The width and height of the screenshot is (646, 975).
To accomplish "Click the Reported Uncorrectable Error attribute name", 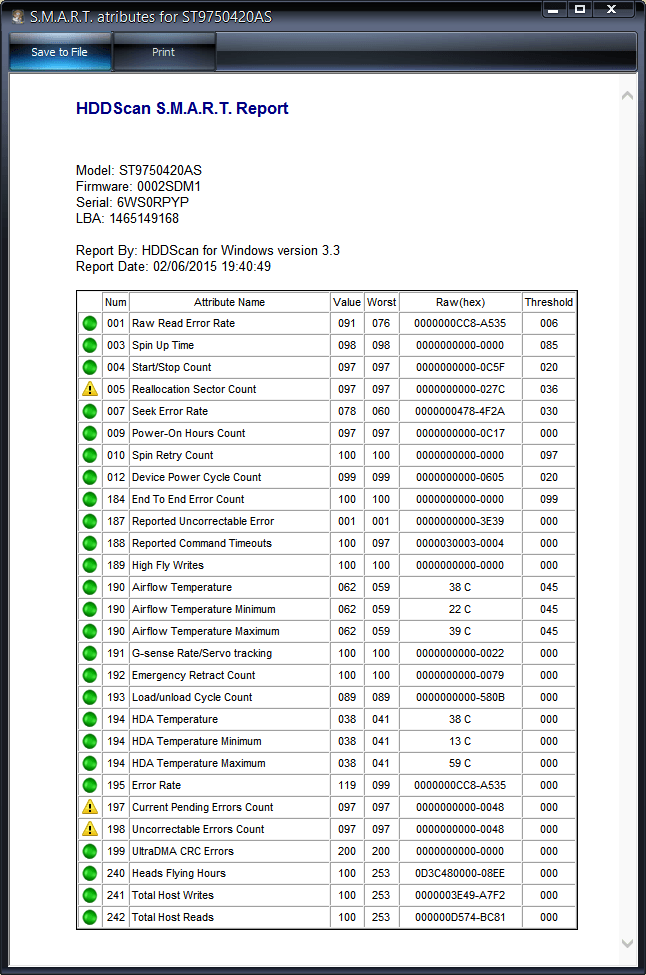I will point(203,521).
